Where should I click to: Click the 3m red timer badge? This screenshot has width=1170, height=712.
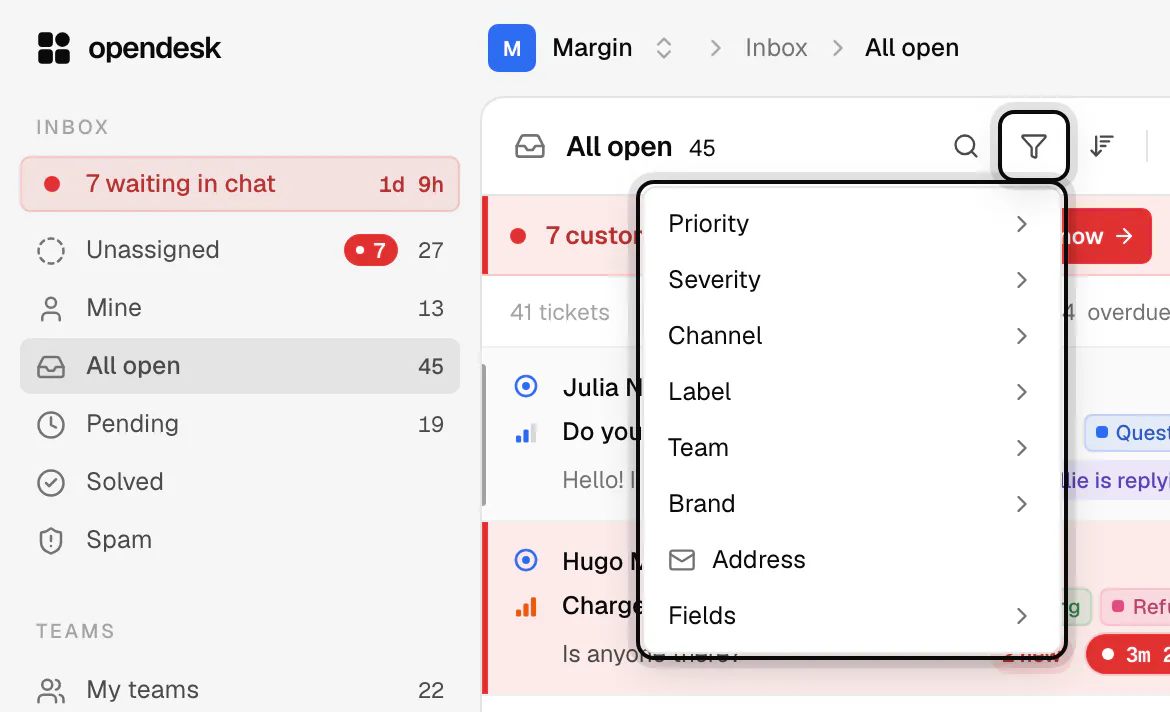[x=1128, y=655]
